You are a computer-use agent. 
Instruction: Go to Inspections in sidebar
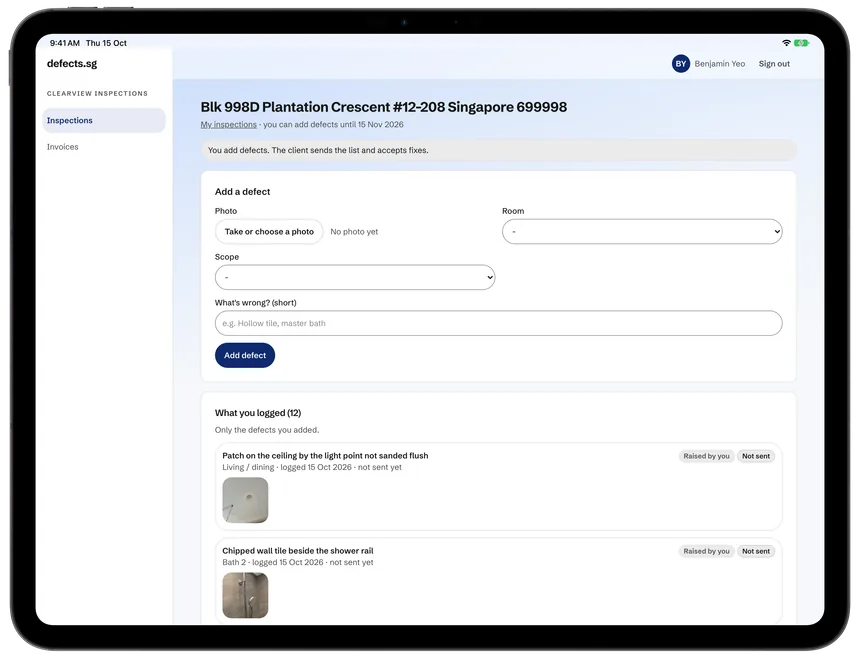point(104,120)
